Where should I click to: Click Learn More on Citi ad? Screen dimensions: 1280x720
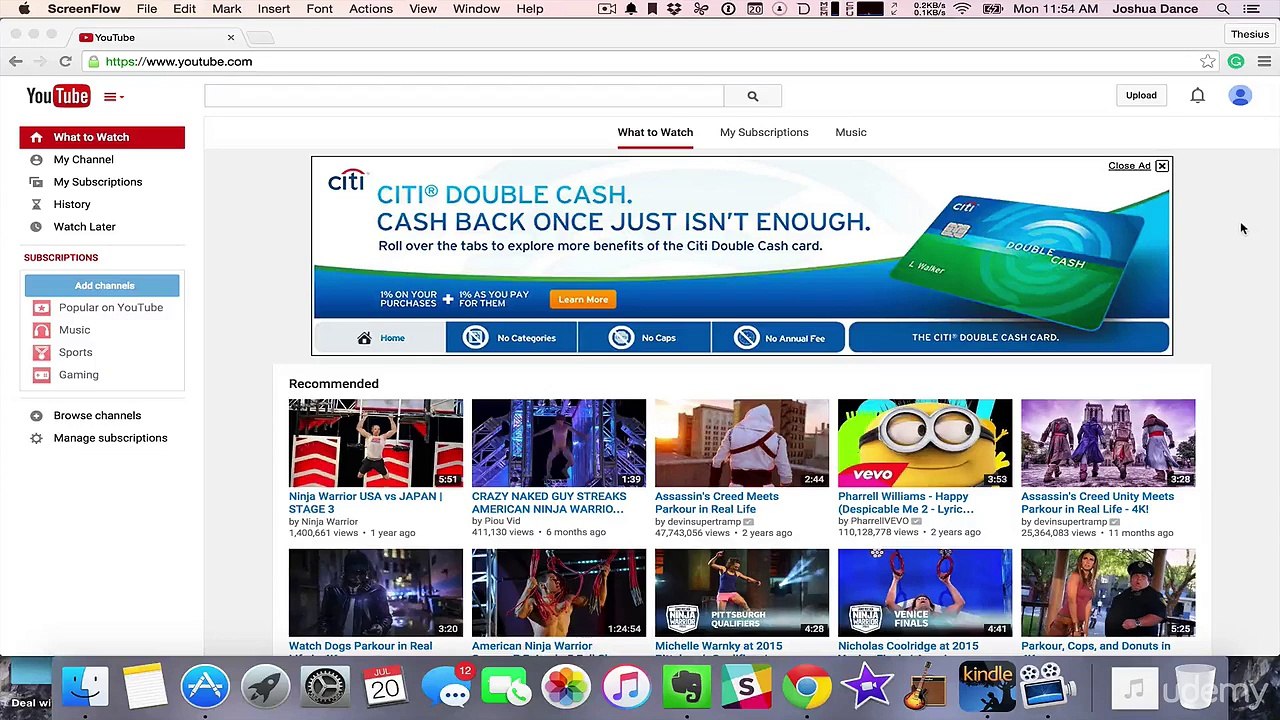click(x=583, y=299)
